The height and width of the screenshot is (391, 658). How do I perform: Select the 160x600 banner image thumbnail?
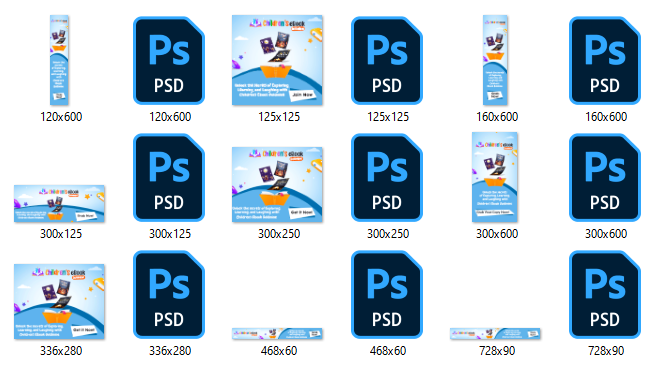(495, 60)
